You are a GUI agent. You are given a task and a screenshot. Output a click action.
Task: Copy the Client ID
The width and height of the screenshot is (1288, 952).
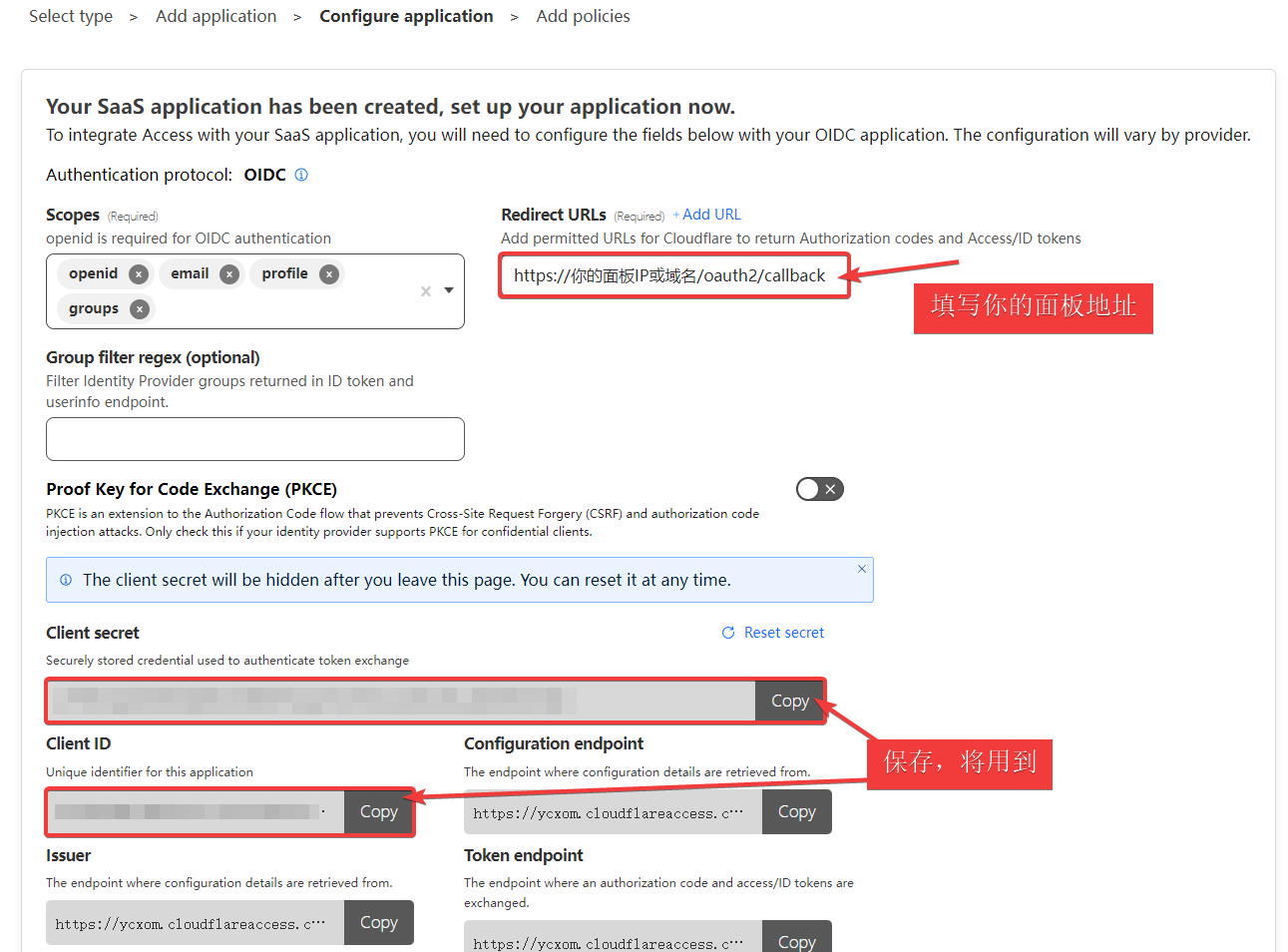click(378, 812)
